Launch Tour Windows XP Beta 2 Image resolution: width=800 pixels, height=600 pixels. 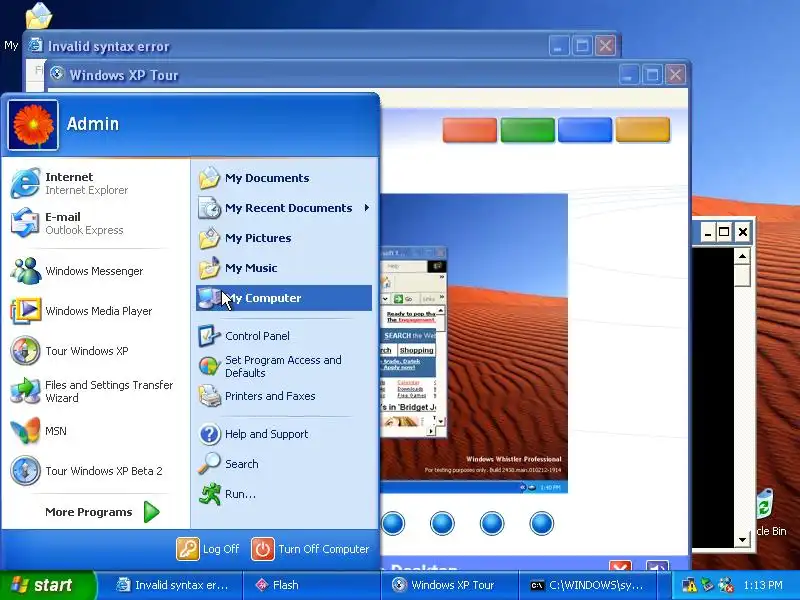(95, 471)
